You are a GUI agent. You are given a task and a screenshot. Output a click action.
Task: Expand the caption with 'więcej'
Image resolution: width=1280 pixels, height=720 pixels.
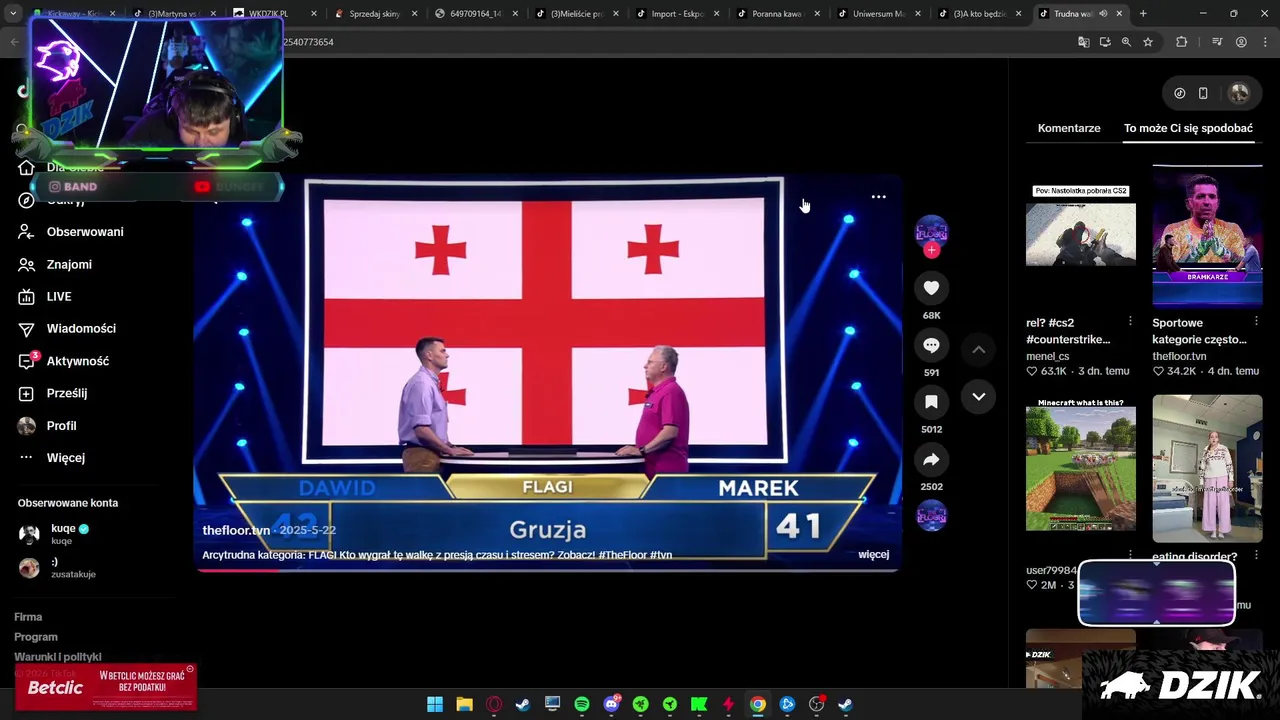tap(873, 555)
